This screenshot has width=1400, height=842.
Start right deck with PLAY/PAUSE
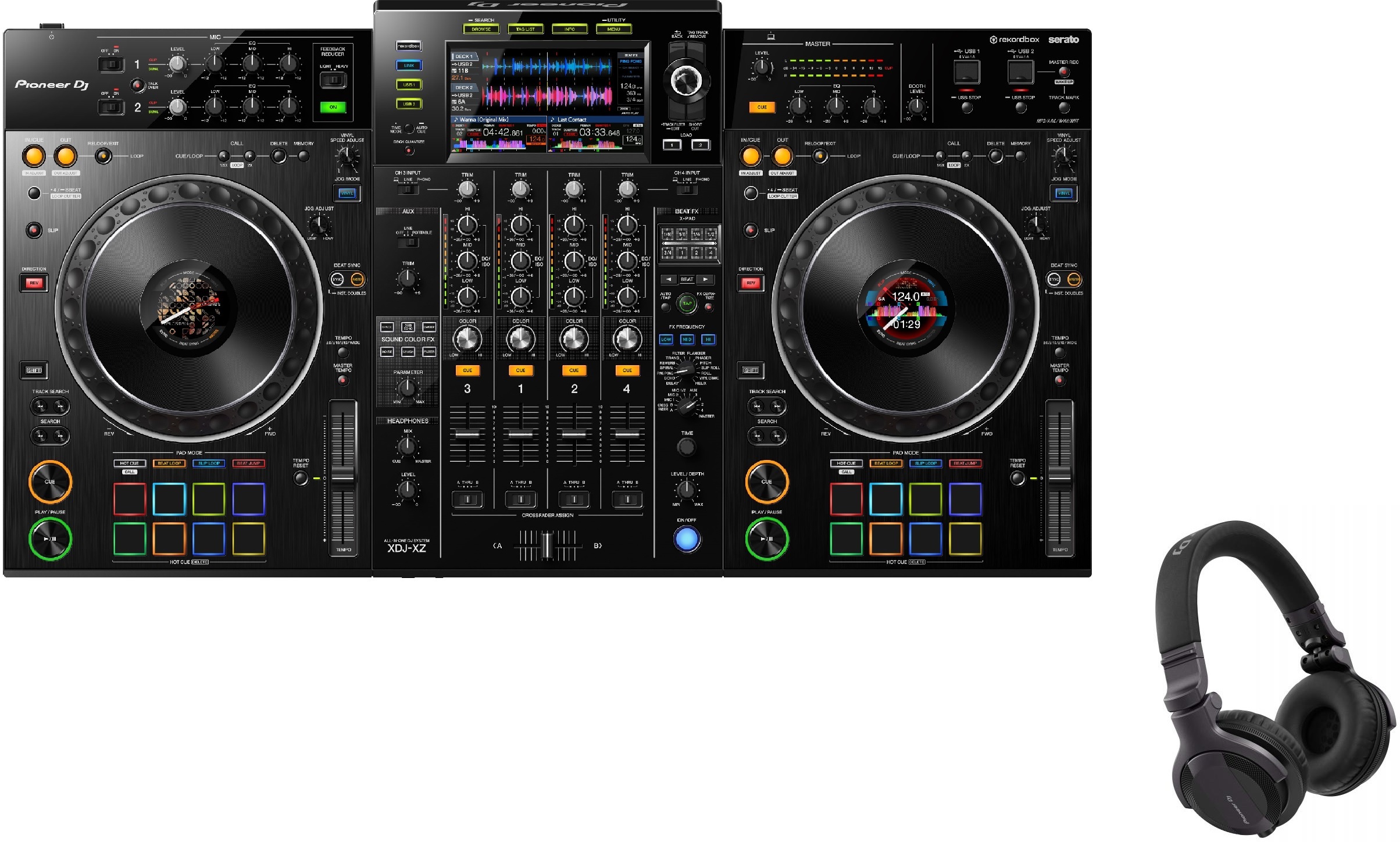(x=767, y=538)
